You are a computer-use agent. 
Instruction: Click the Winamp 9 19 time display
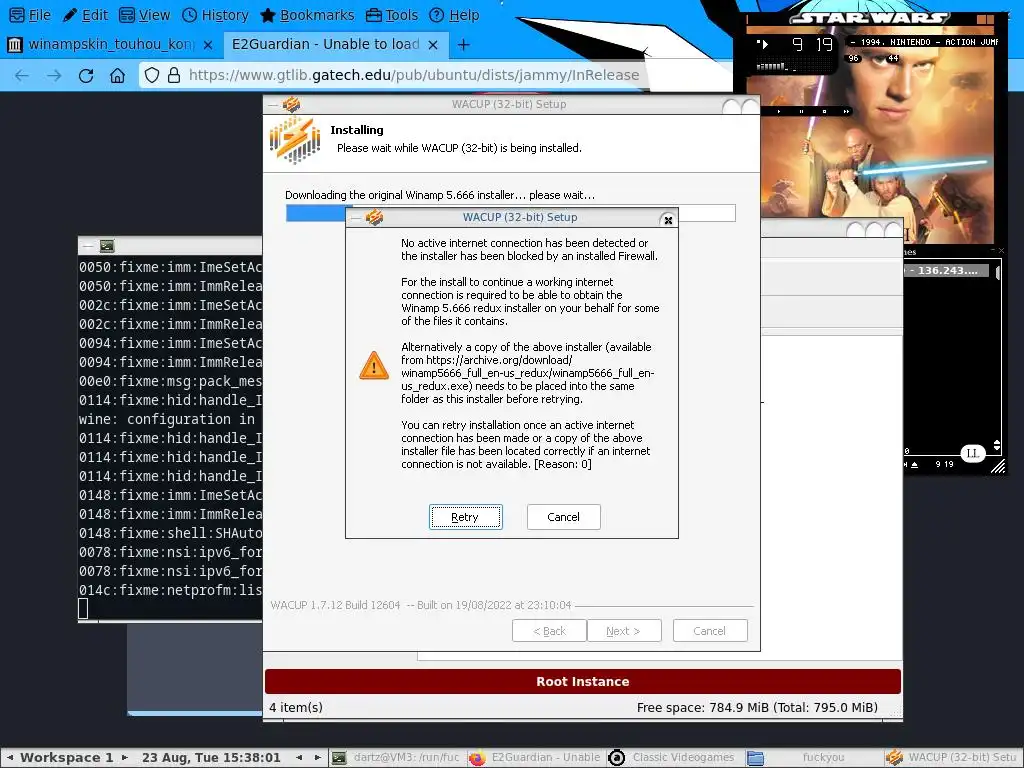(x=812, y=44)
